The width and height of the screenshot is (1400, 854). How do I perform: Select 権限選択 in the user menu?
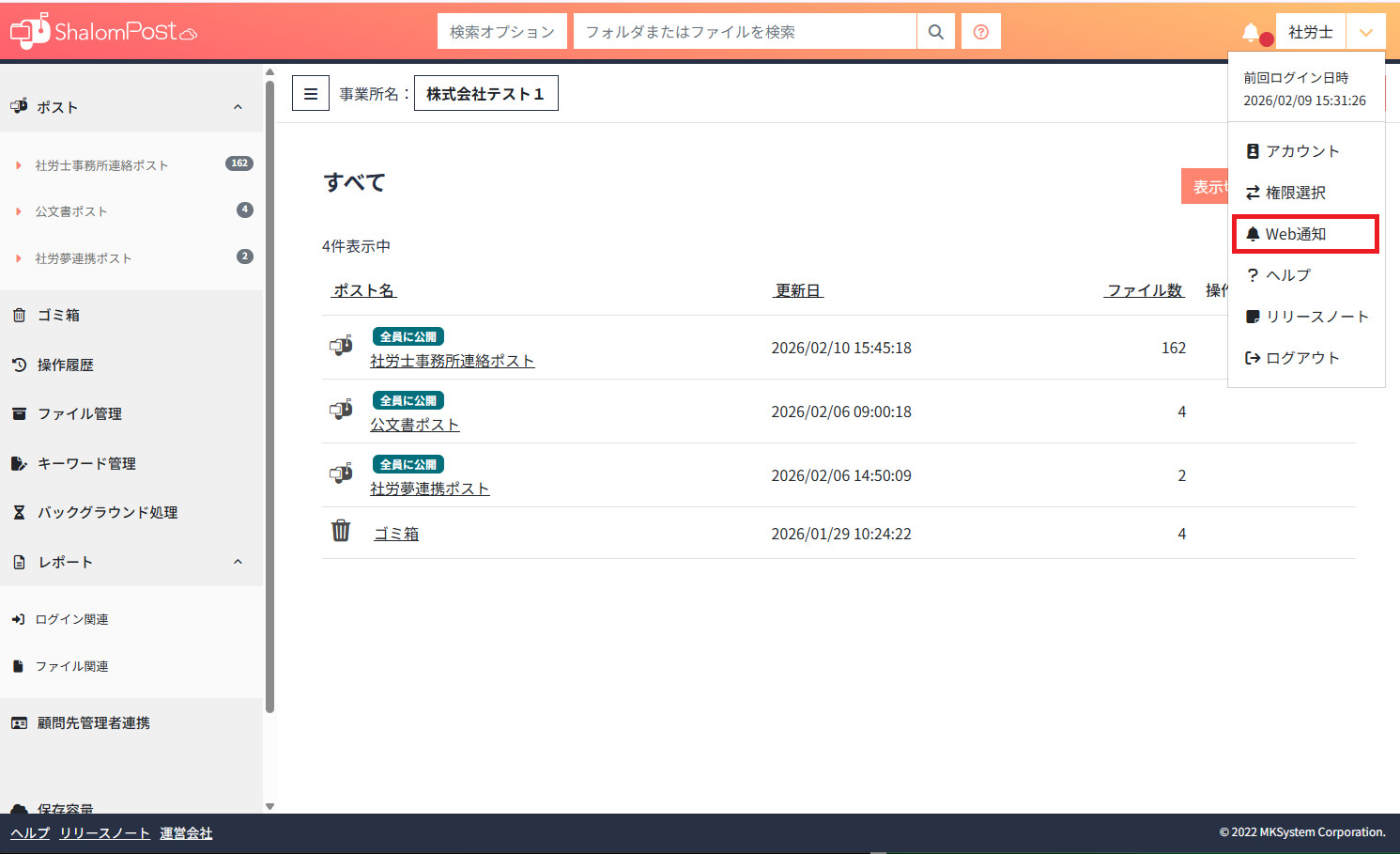pos(1295,193)
